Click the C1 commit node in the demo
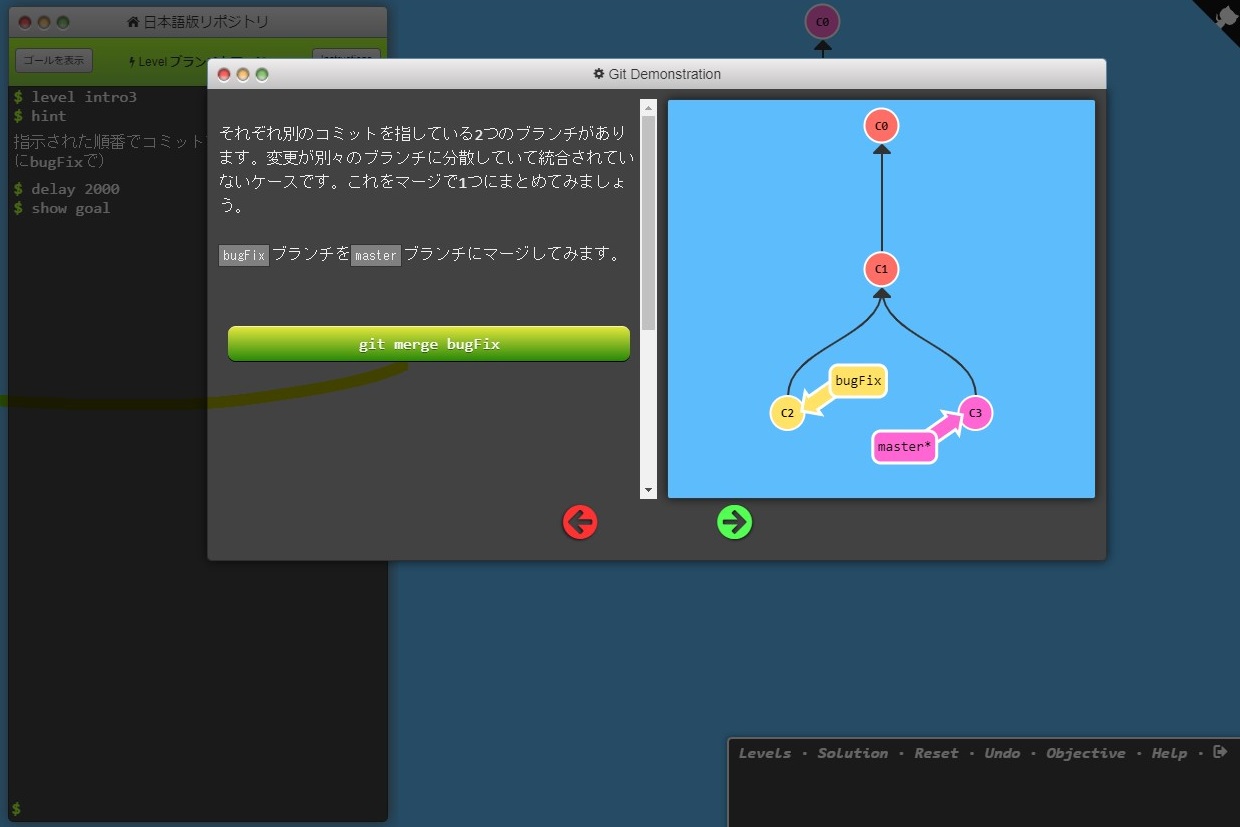 881,269
